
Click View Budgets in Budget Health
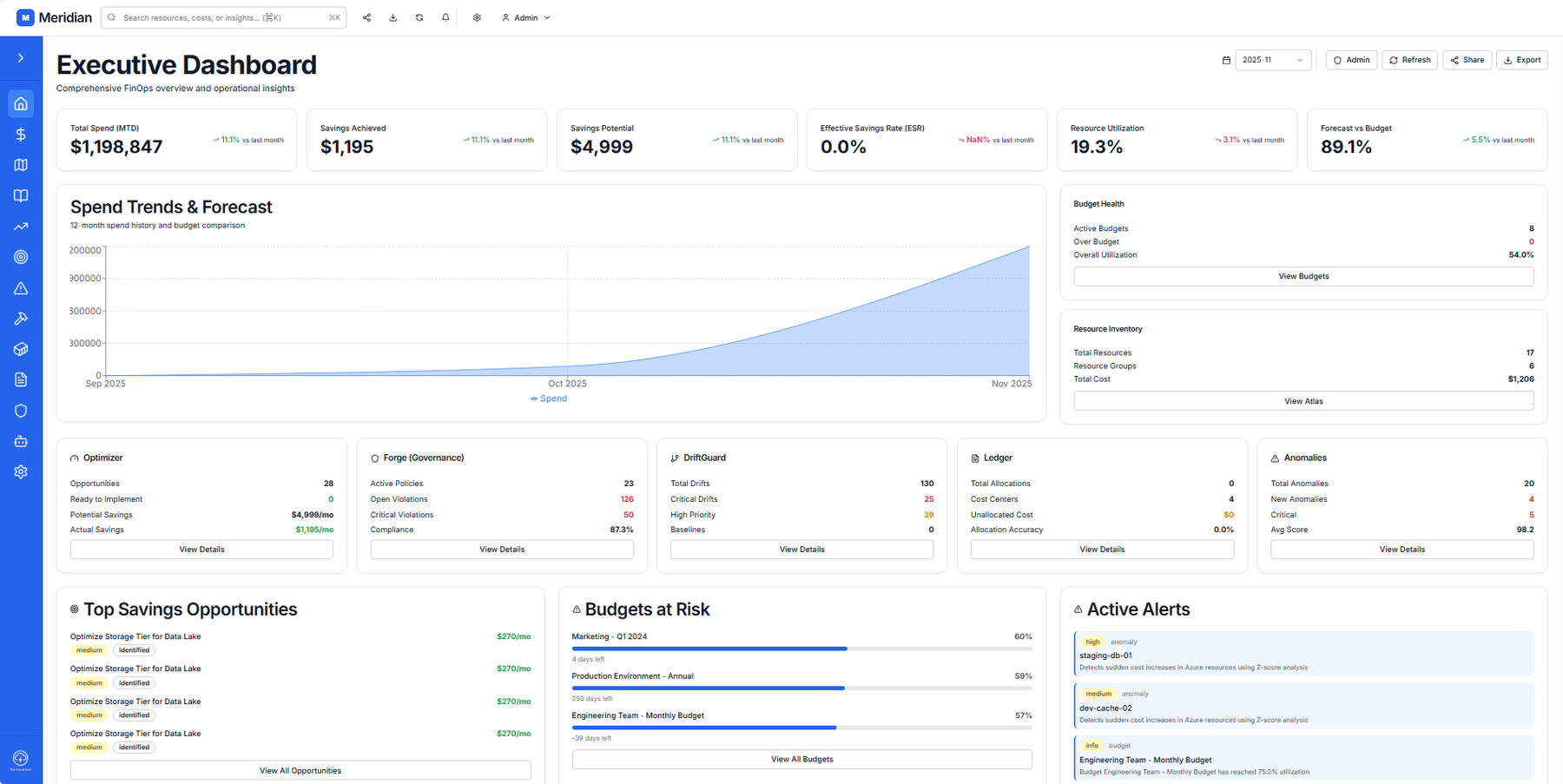point(1302,276)
